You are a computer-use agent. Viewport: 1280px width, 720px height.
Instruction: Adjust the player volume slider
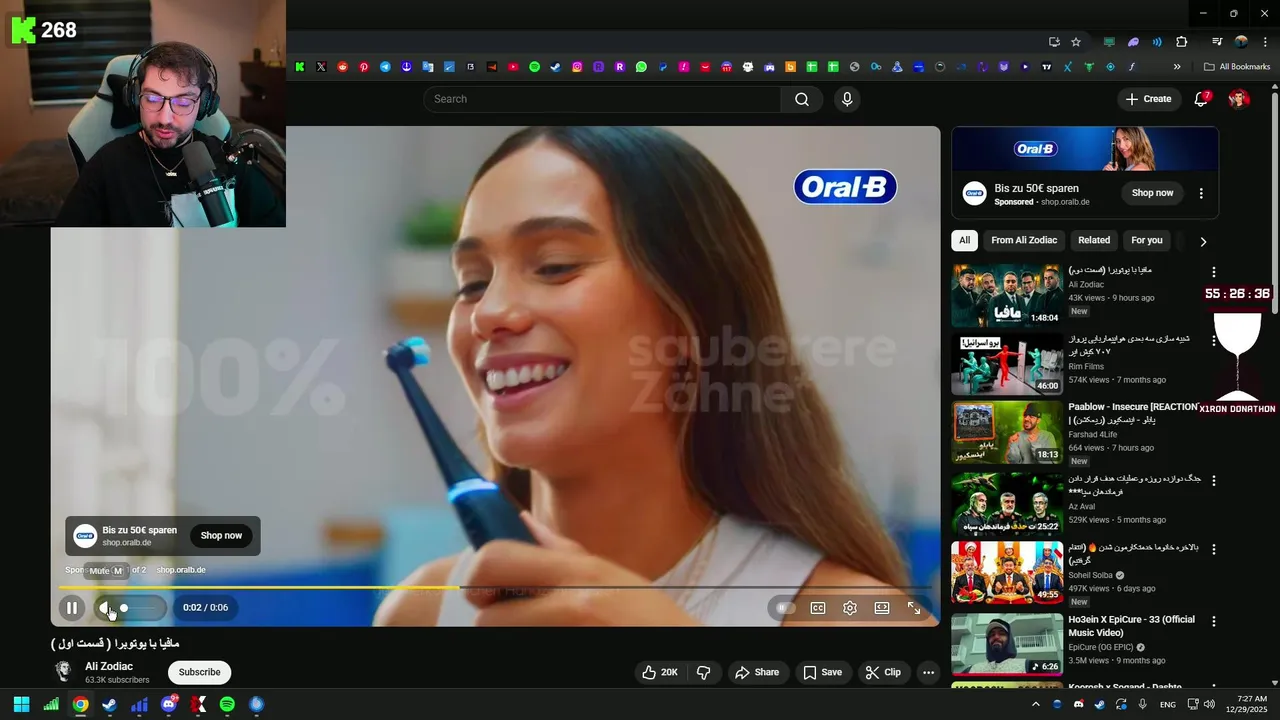tap(141, 607)
